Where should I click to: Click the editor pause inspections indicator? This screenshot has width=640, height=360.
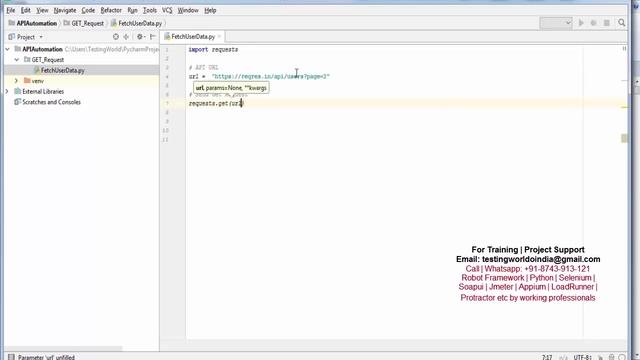624,49
